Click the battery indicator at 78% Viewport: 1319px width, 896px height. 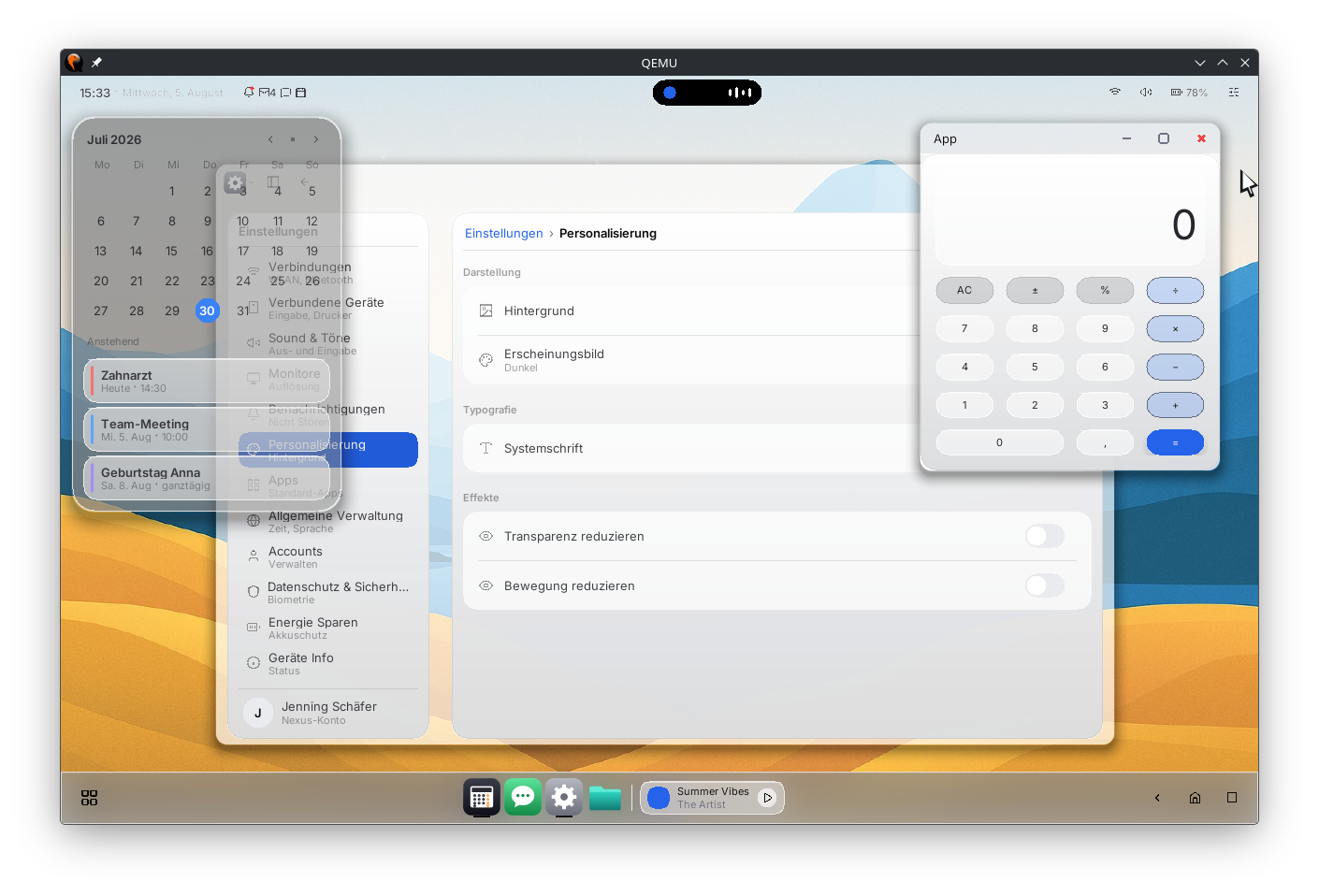click(1189, 93)
